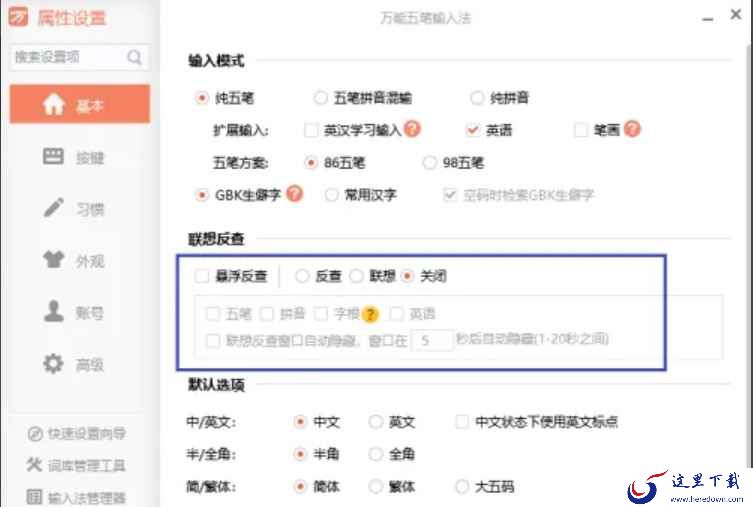The image size is (753, 507).
Task: Select 反查 radio option
Action: 302,276
